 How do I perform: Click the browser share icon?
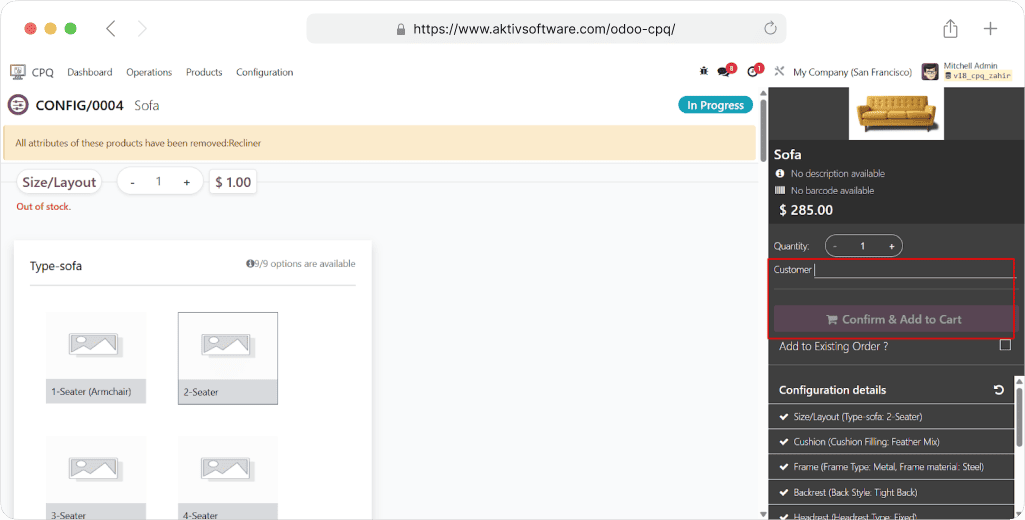(950, 29)
